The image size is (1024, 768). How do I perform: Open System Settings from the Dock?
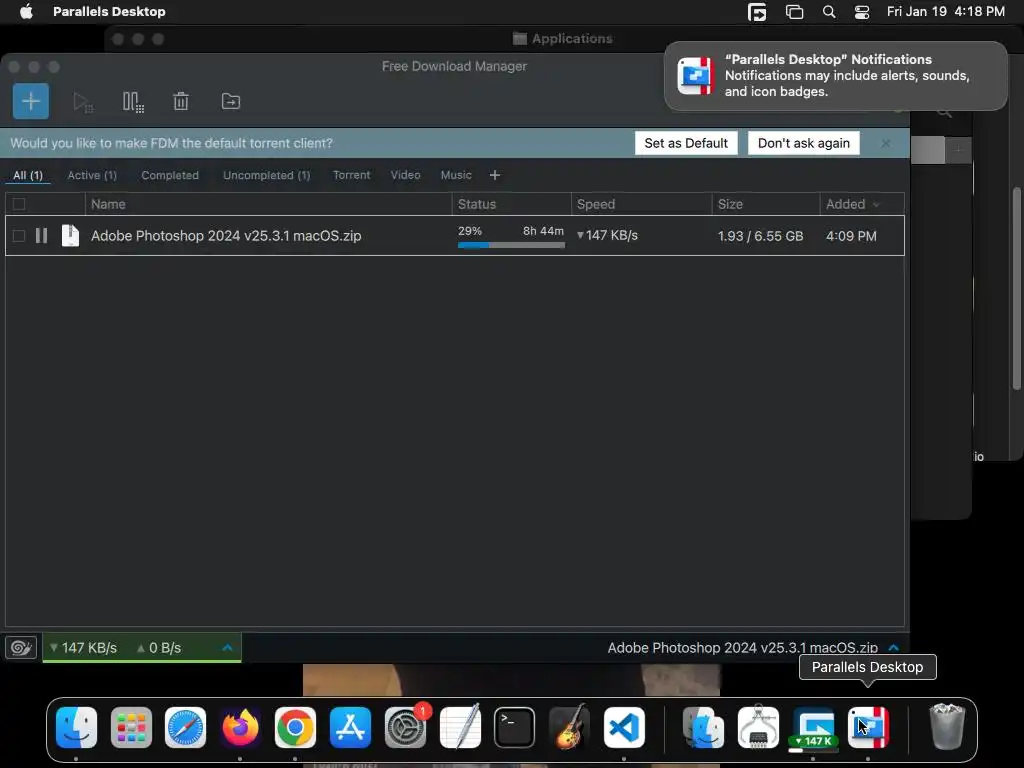pos(405,728)
